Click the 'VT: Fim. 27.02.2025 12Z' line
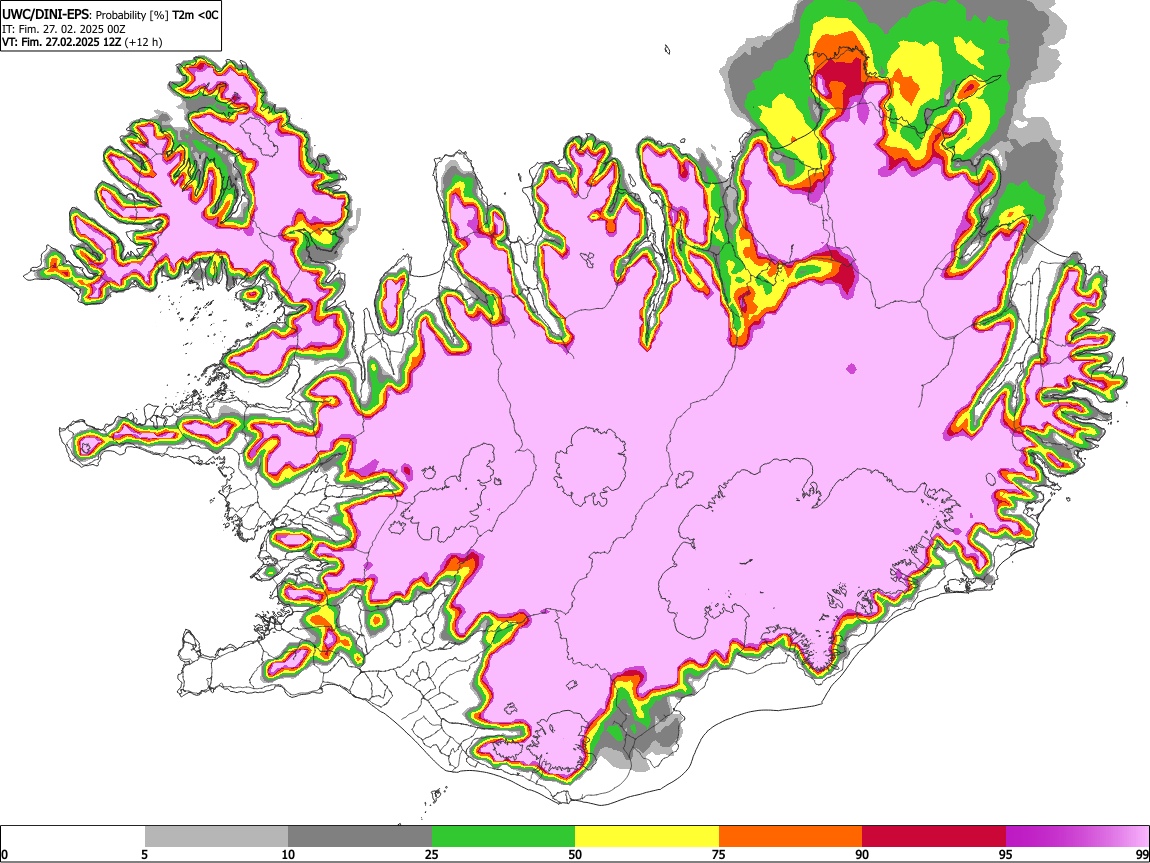This screenshot has height=863, width=1150. pyautogui.click(x=62, y=42)
